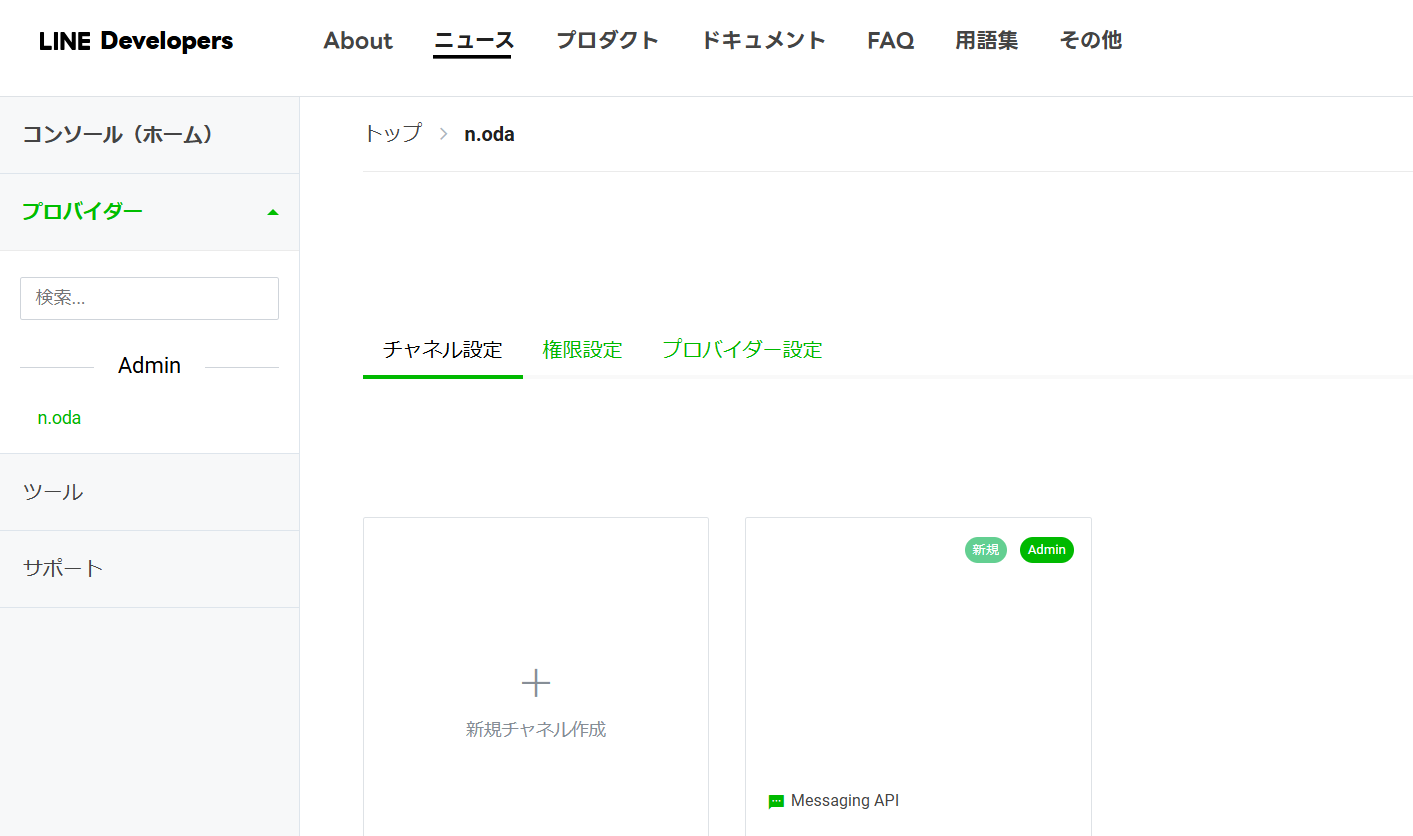This screenshot has width=1413, height=836.
Task: Click the Messaging API label text
Action: point(845,801)
